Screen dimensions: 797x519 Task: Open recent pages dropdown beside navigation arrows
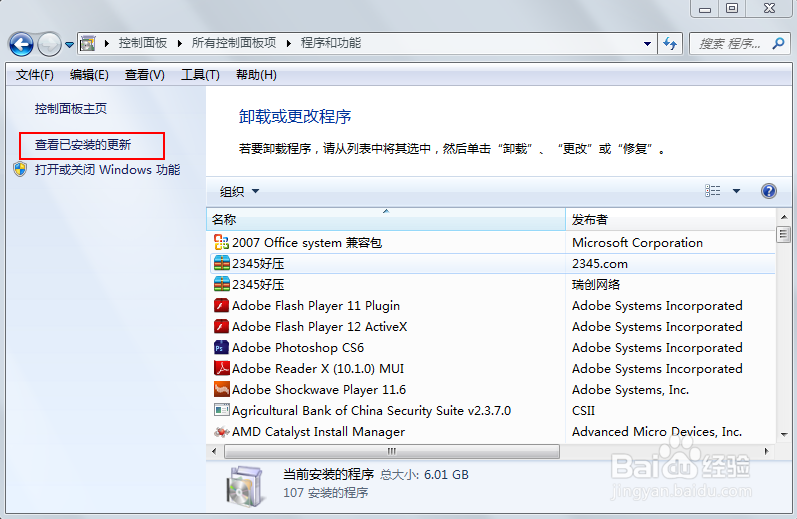click(x=70, y=45)
